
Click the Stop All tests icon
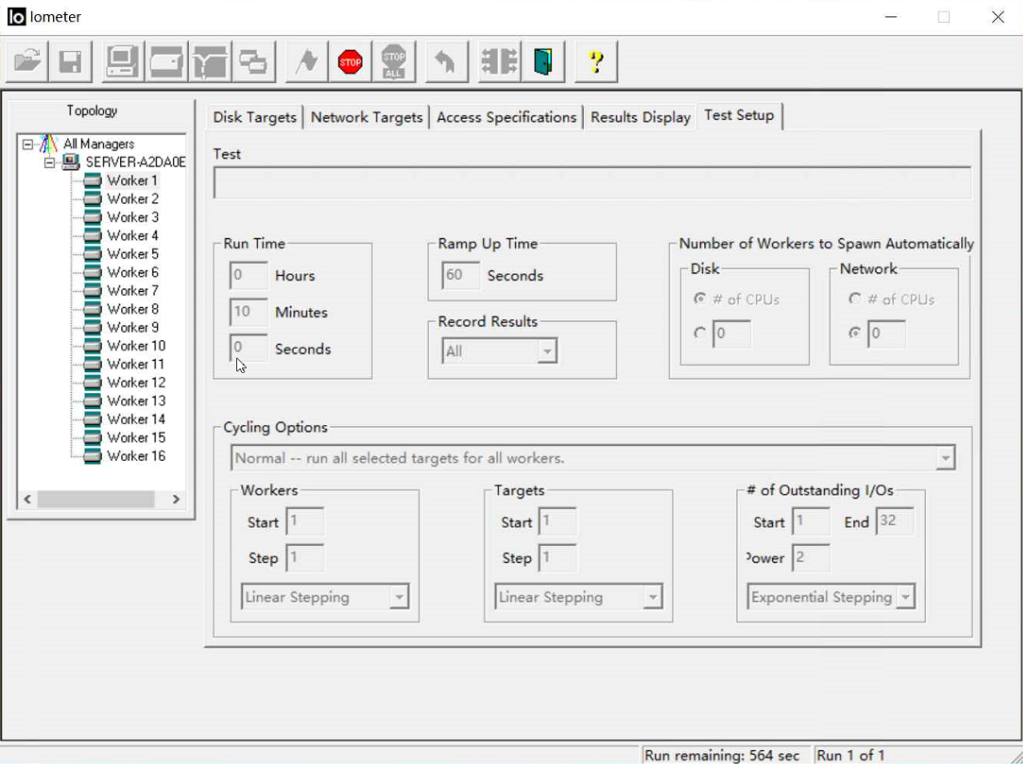click(x=394, y=62)
